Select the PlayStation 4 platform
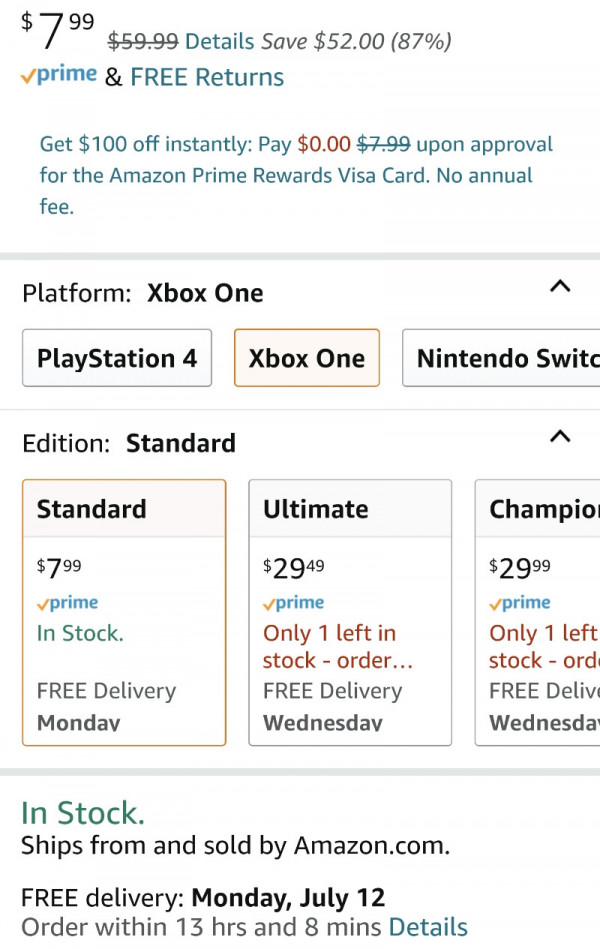Viewport: 600px width, 949px height. pos(117,358)
